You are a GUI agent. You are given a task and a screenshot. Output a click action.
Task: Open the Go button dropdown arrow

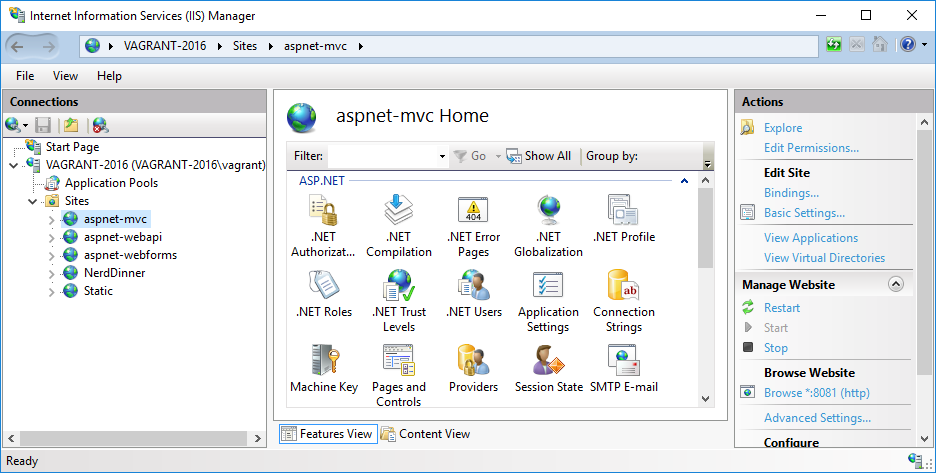pyautogui.click(x=498, y=156)
